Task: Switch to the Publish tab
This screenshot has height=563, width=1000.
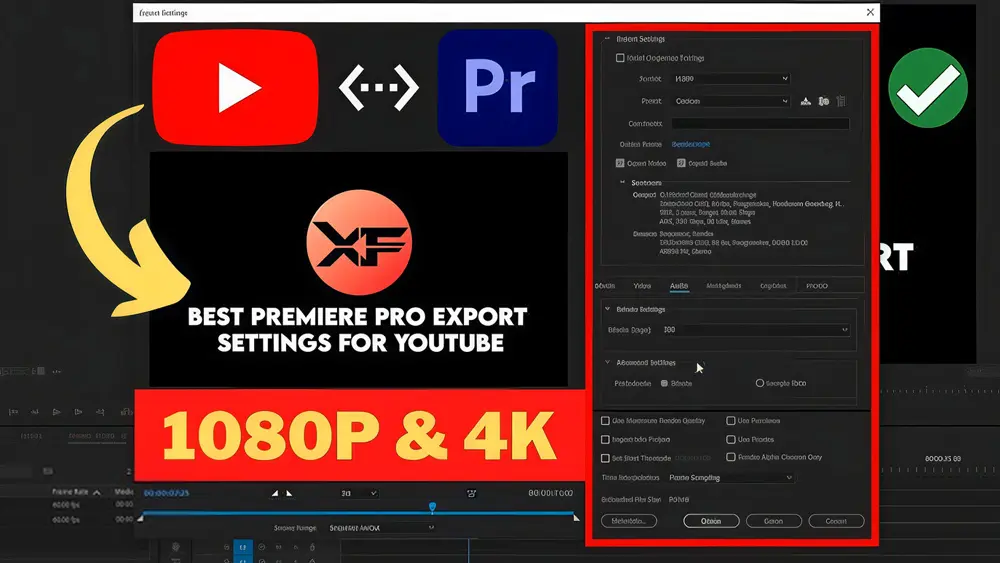Action: pos(817,286)
